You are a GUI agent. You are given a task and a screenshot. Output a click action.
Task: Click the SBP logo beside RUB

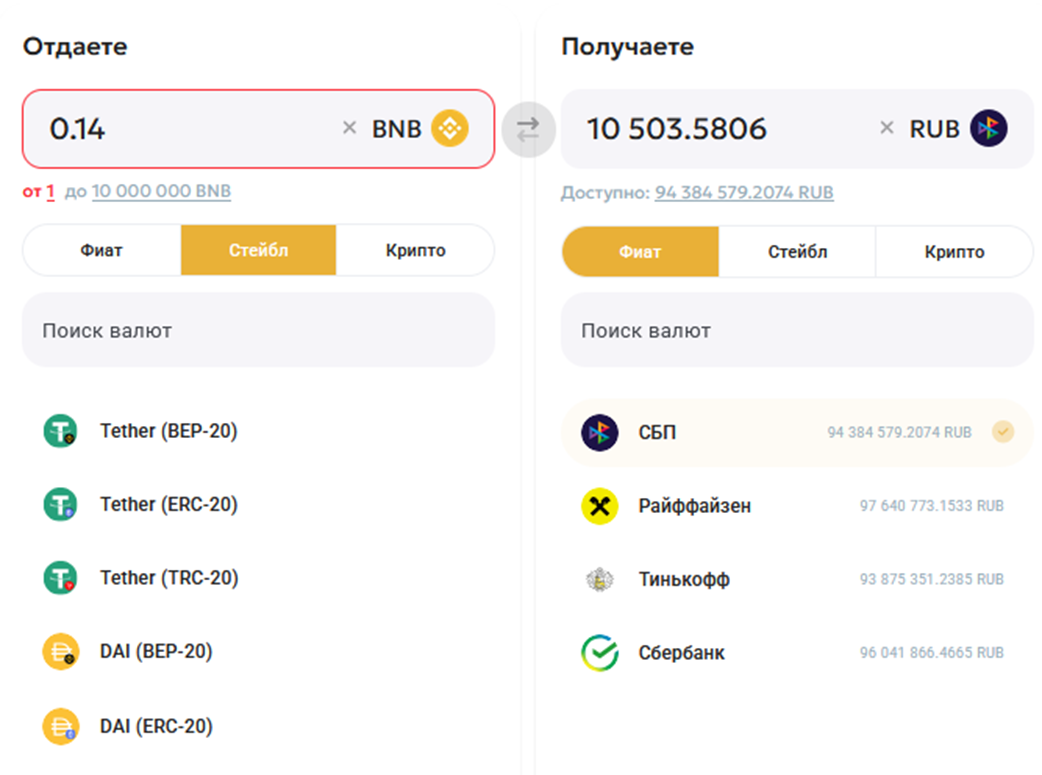[989, 129]
